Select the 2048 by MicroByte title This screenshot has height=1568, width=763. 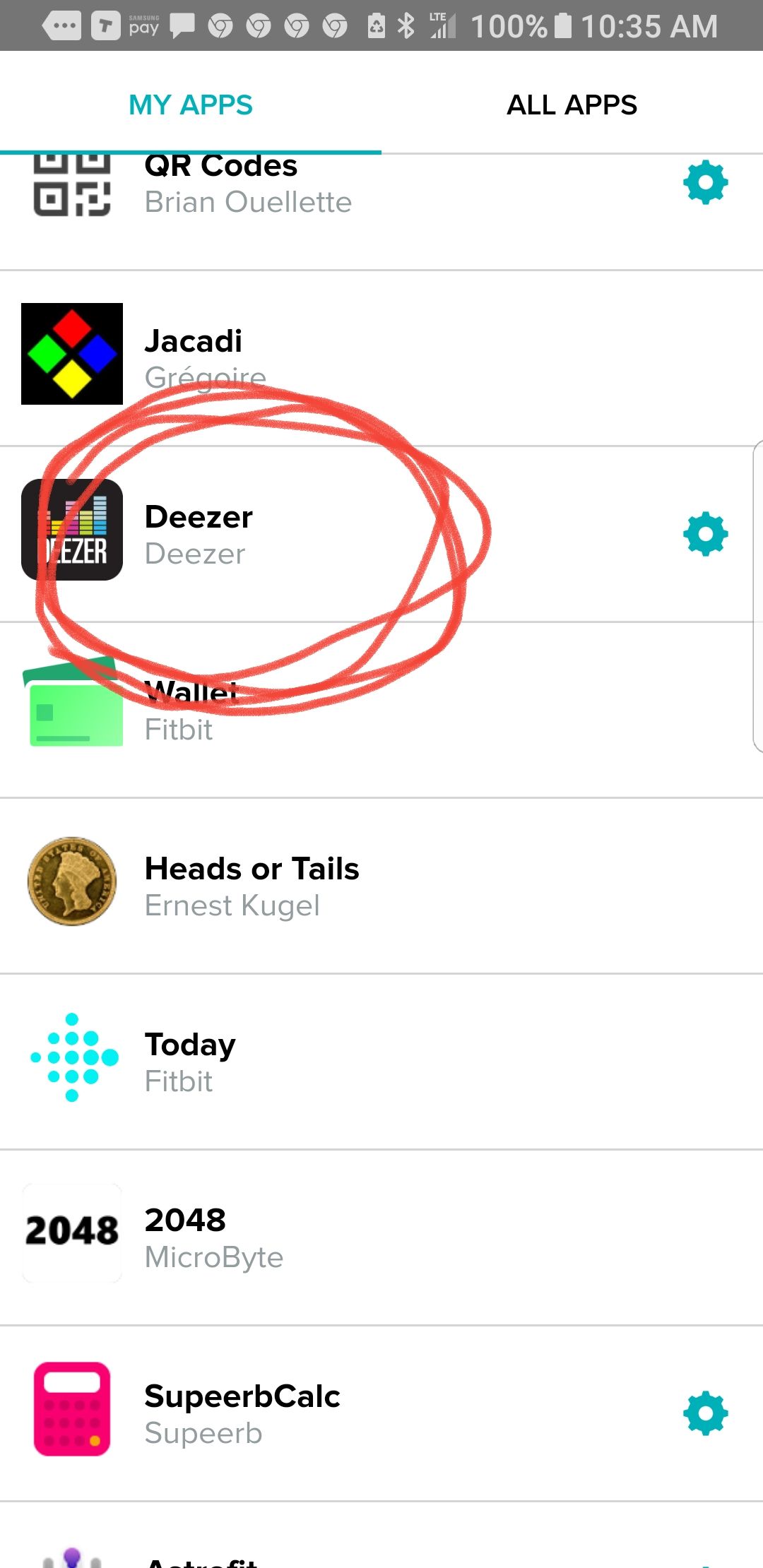point(185,1220)
